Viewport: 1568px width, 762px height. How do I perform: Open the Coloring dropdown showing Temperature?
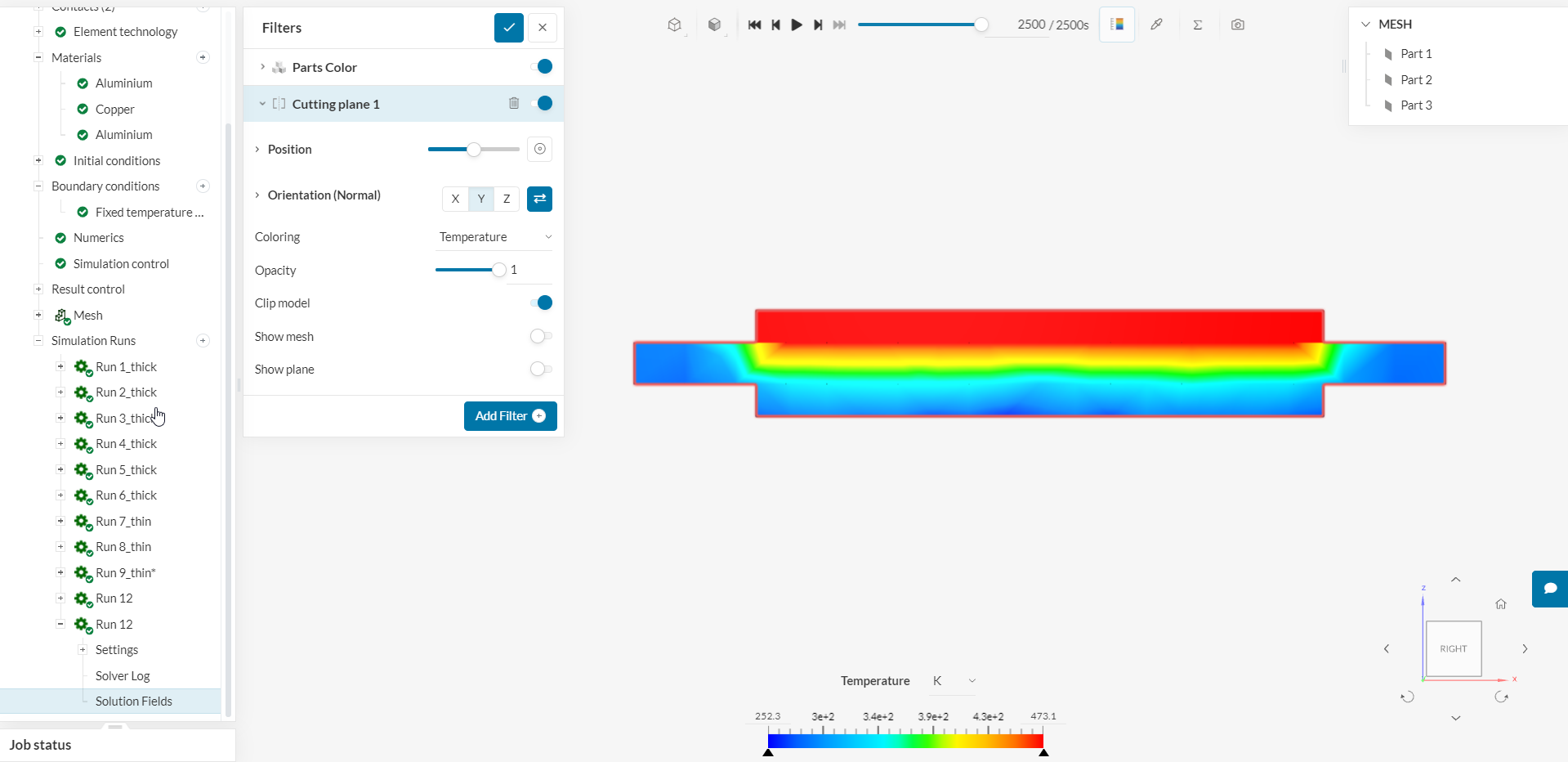(494, 237)
